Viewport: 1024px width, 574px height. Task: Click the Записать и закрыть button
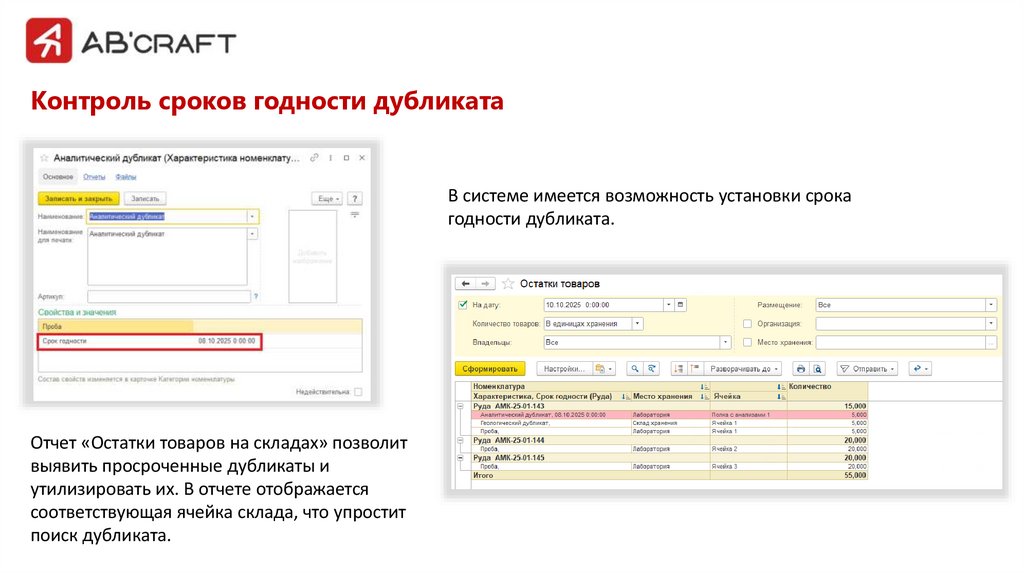78,199
